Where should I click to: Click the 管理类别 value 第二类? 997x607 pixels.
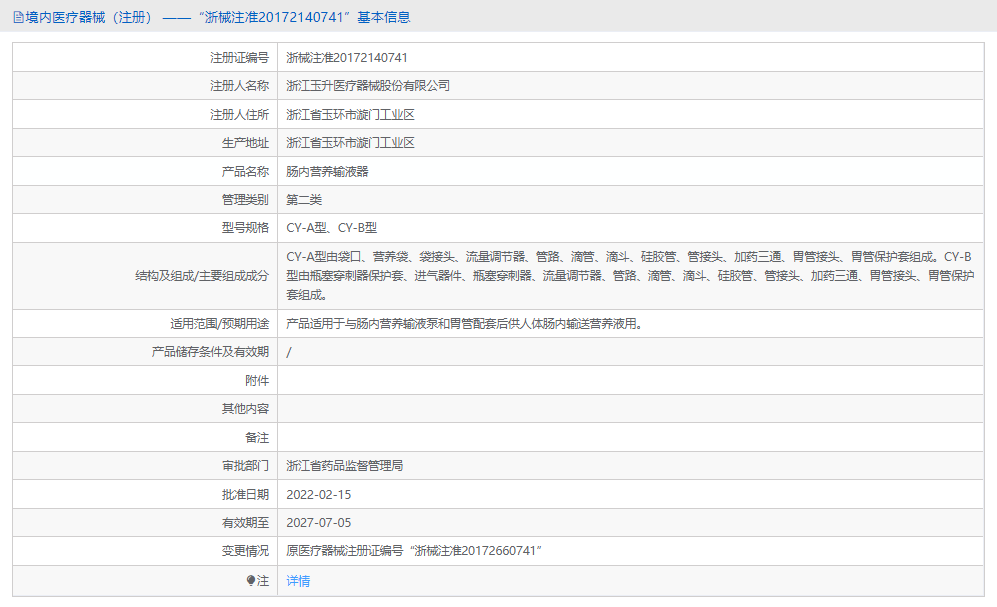point(305,199)
